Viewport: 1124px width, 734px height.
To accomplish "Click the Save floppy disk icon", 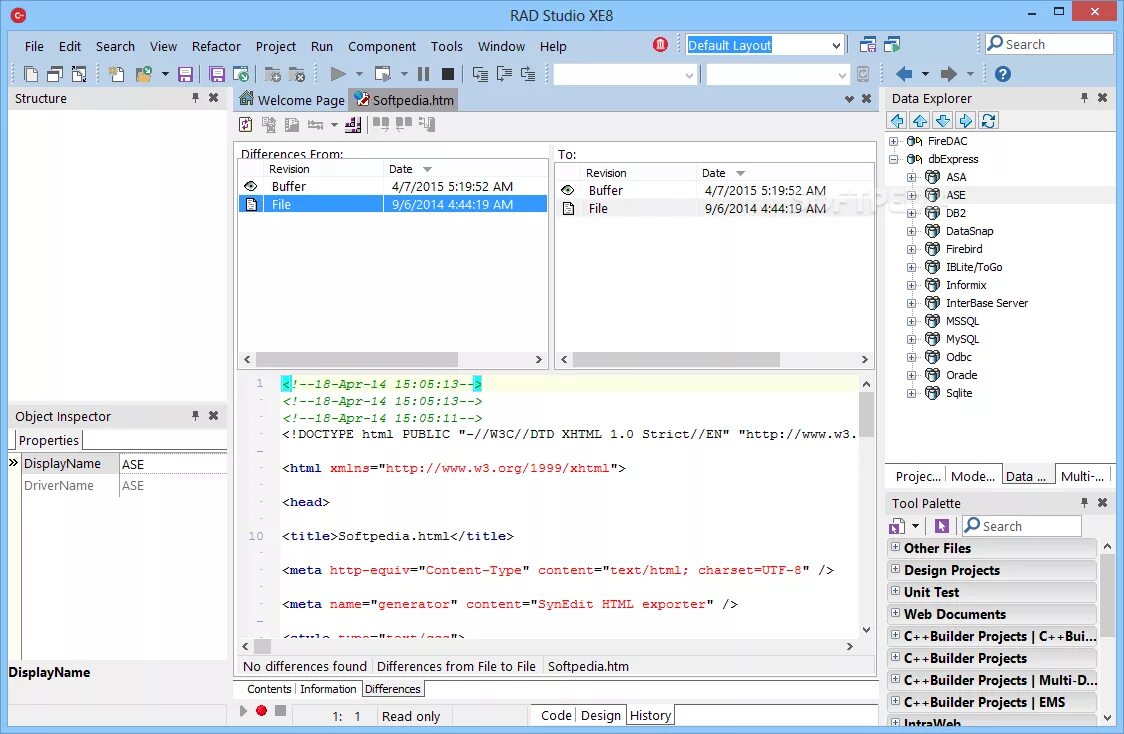I will click(x=186, y=74).
